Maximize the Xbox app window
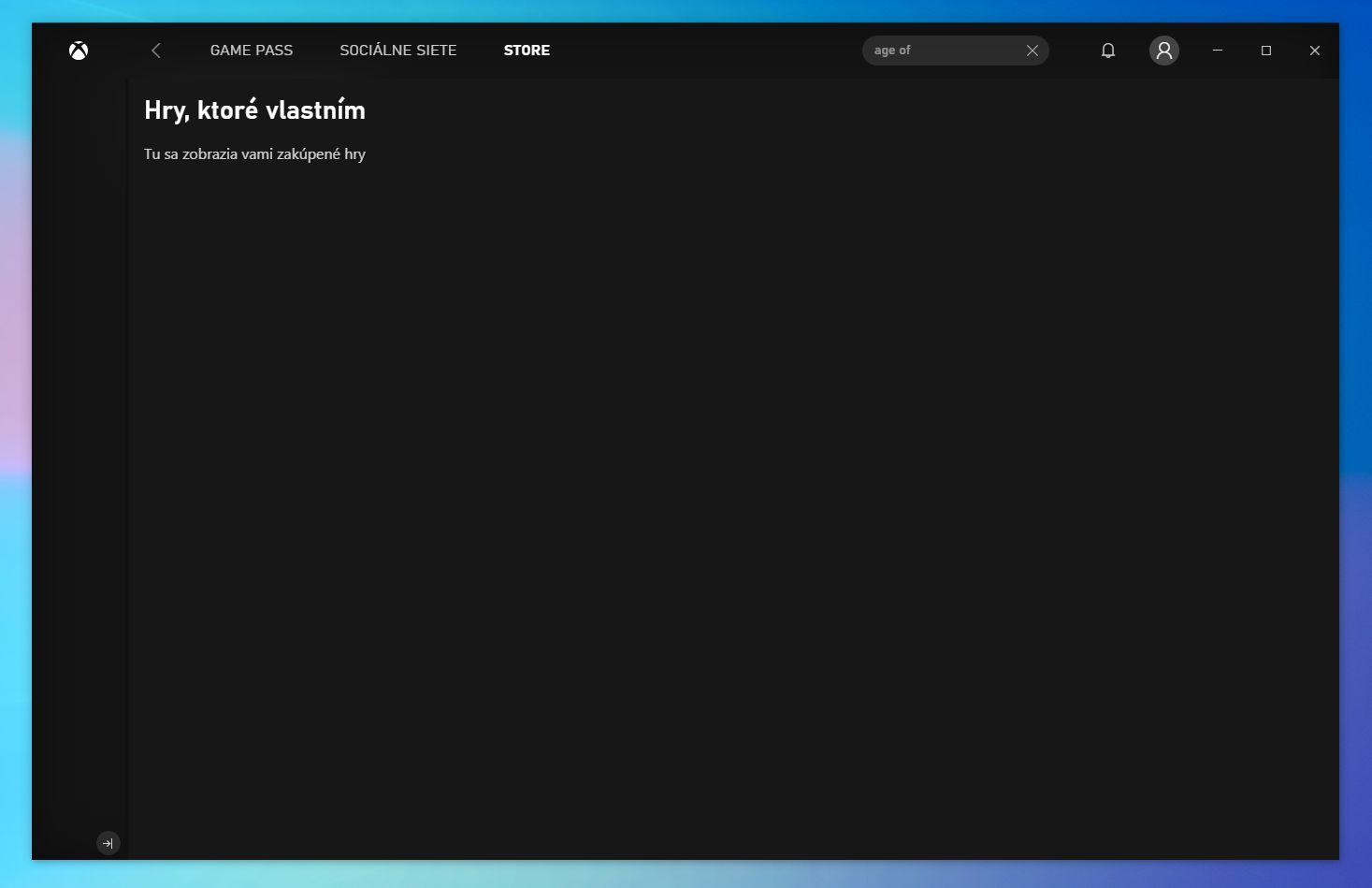Viewport: 1372px width, 888px height. (x=1266, y=51)
